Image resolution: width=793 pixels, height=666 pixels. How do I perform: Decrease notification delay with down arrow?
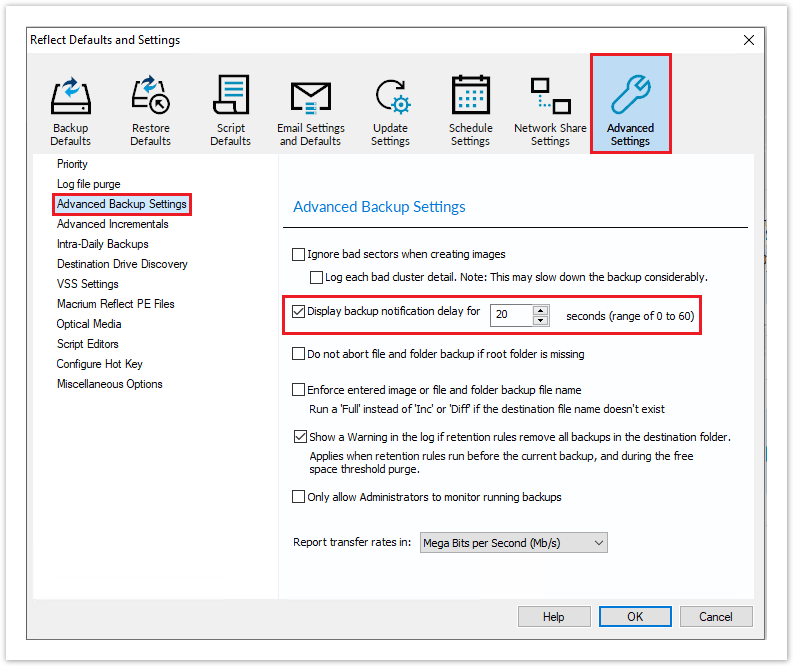click(x=541, y=320)
